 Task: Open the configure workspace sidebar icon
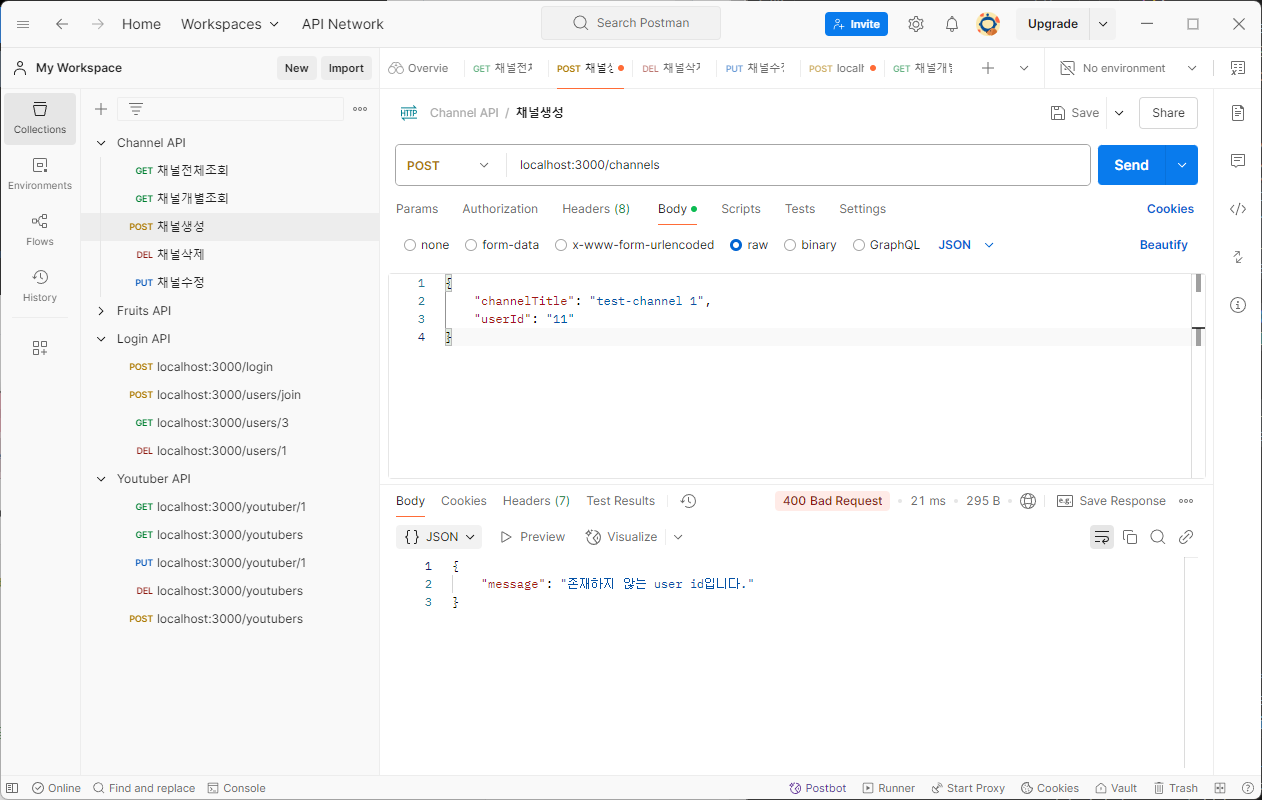click(40, 348)
